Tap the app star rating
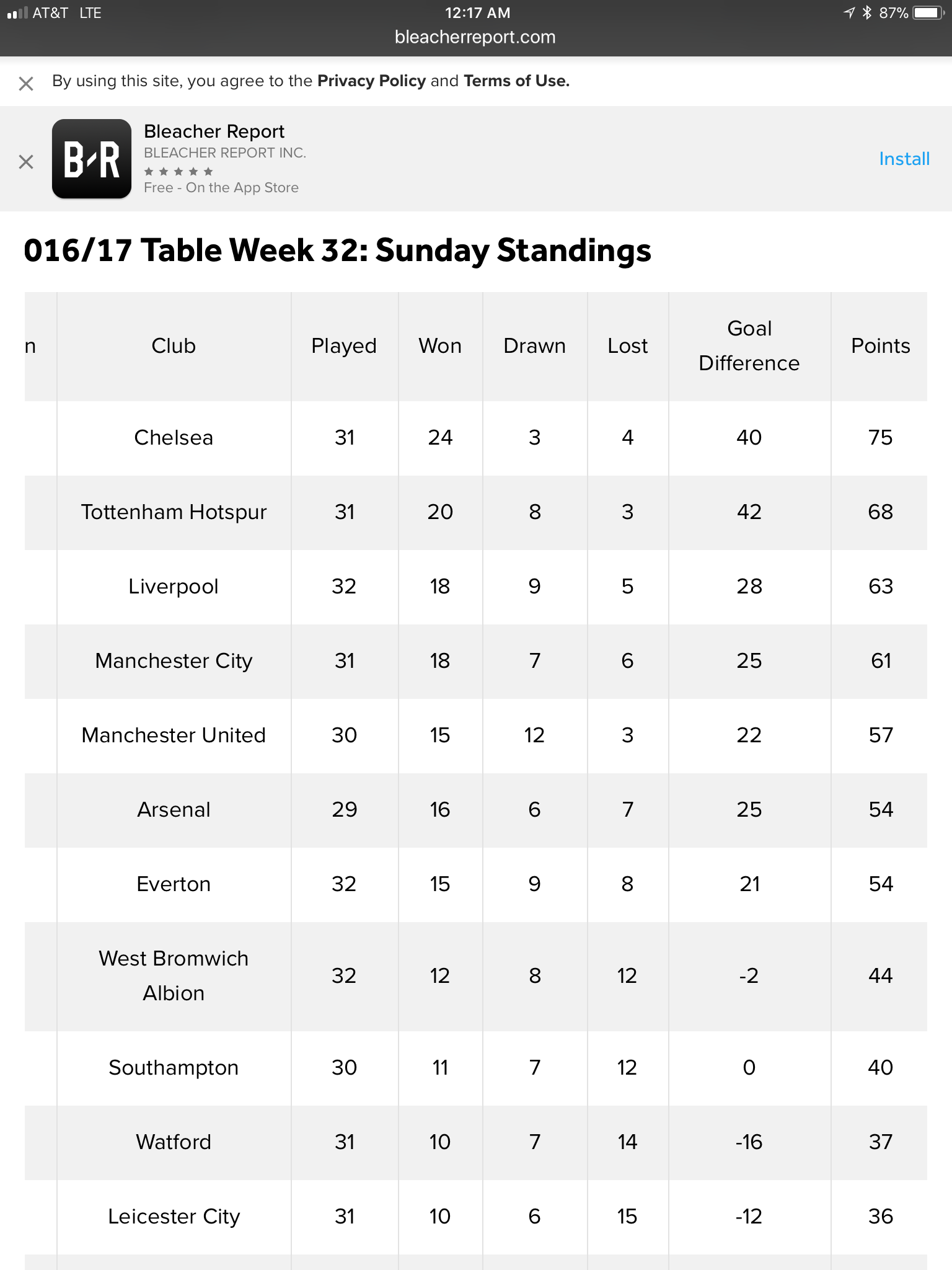Image resolution: width=952 pixels, height=1270 pixels. click(x=178, y=171)
